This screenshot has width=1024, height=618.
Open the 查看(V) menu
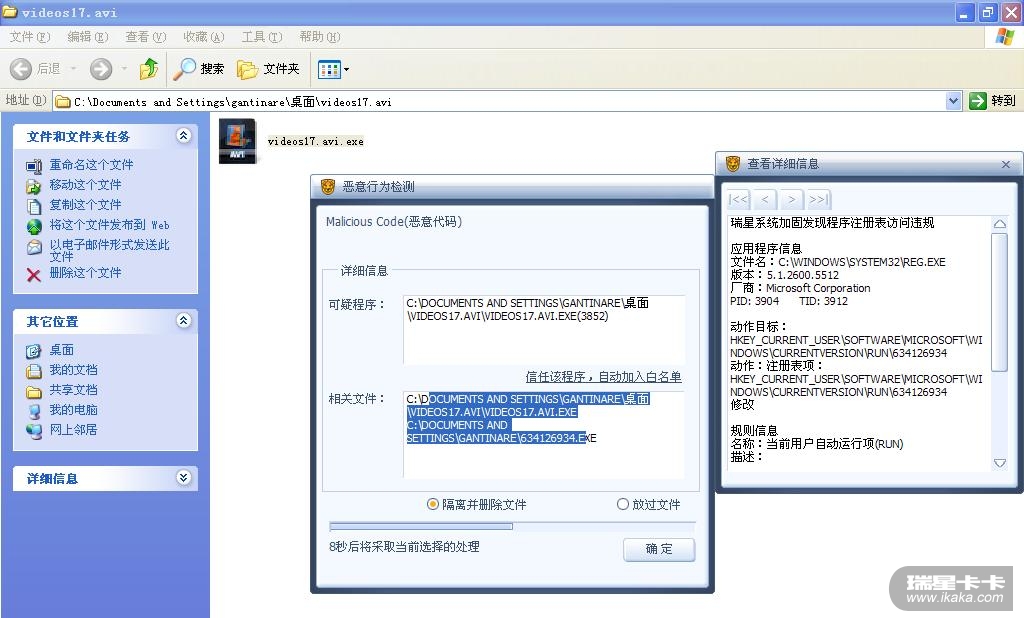(x=146, y=37)
